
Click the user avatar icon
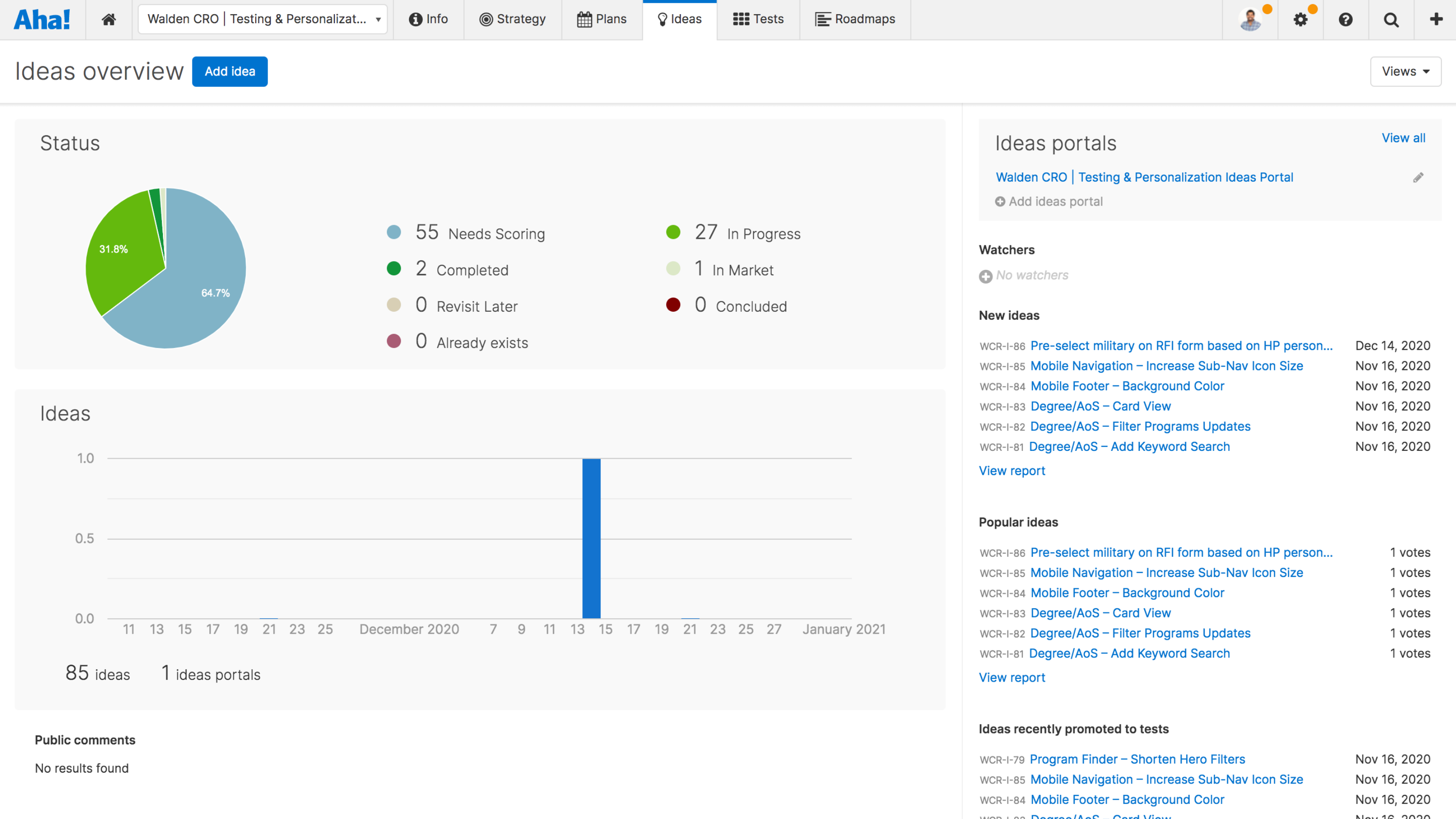point(1250,19)
